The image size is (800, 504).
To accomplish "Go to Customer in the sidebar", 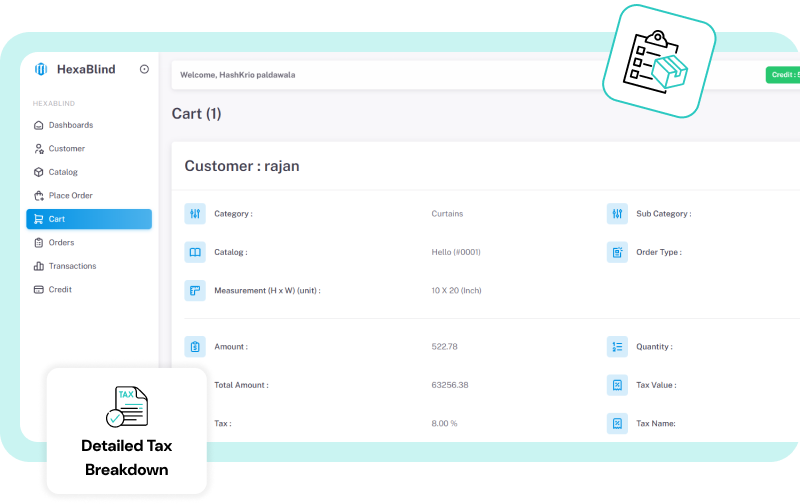I will pos(66,149).
